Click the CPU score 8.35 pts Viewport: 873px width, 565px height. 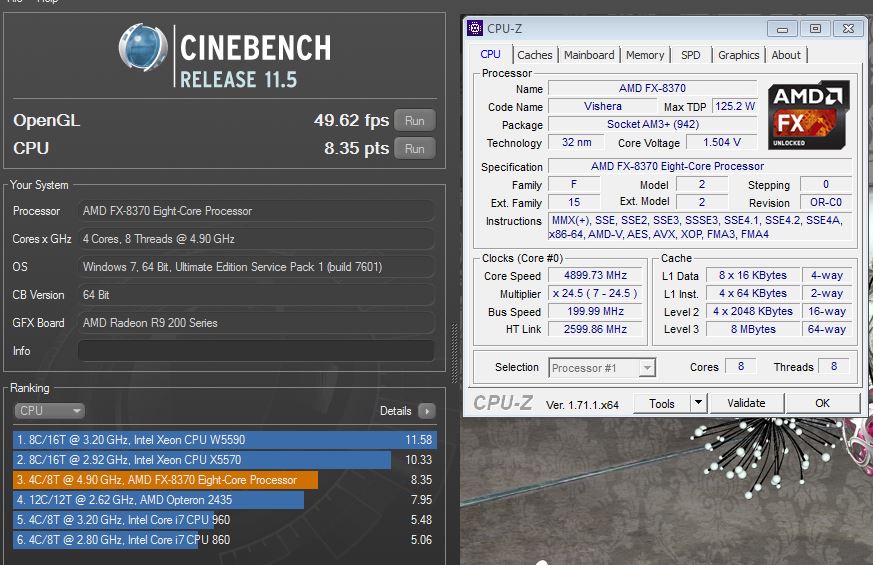coord(356,148)
